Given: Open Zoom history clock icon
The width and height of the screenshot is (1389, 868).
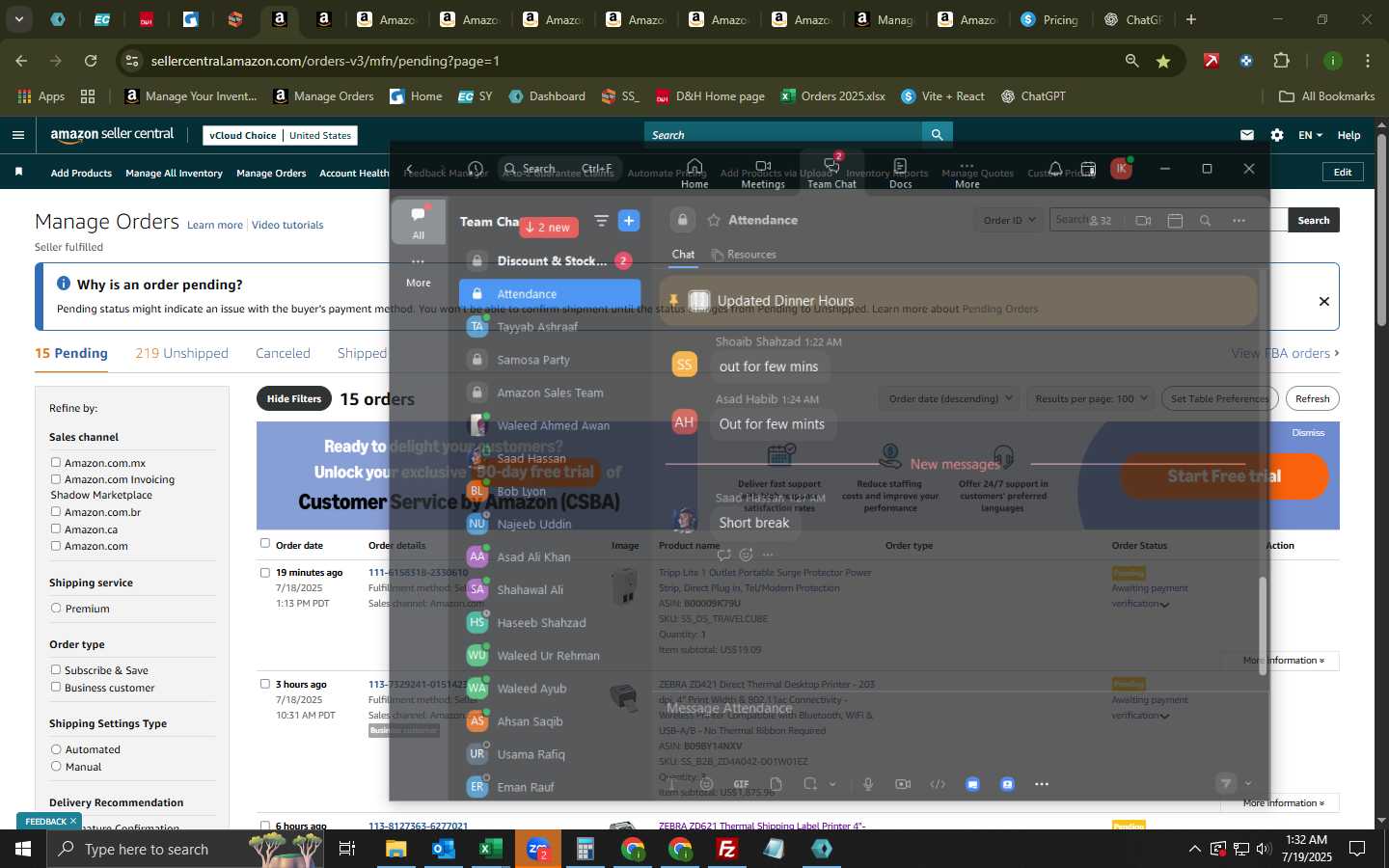Looking at the screenshot, I should 475,169.
